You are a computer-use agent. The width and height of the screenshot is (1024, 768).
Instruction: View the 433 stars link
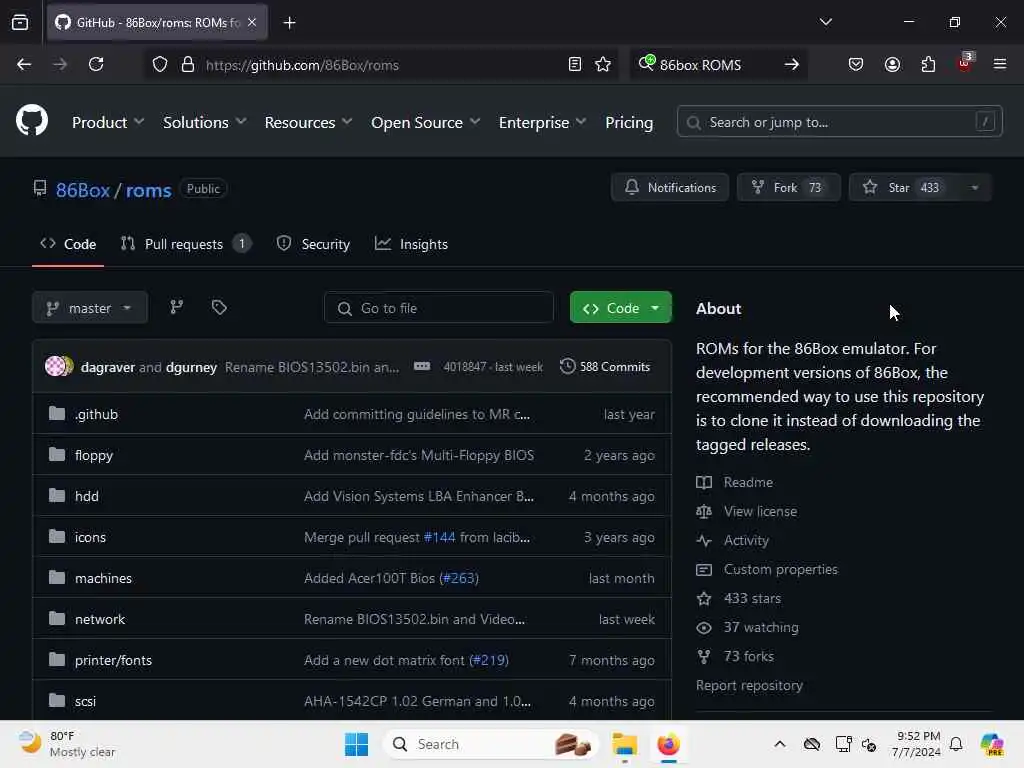point(752,598)
